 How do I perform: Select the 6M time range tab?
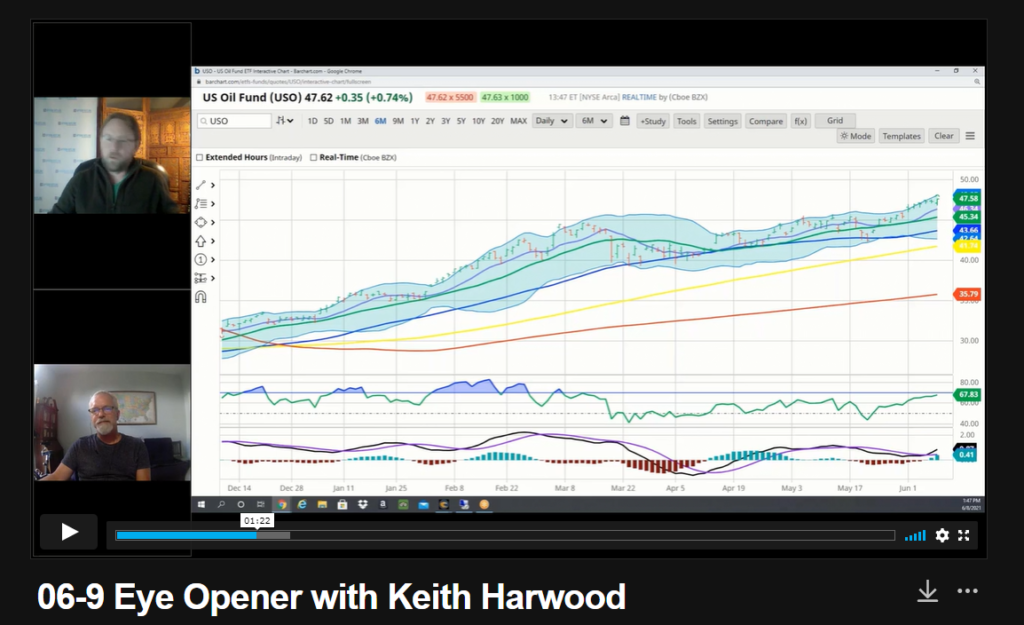click(381, 121)
